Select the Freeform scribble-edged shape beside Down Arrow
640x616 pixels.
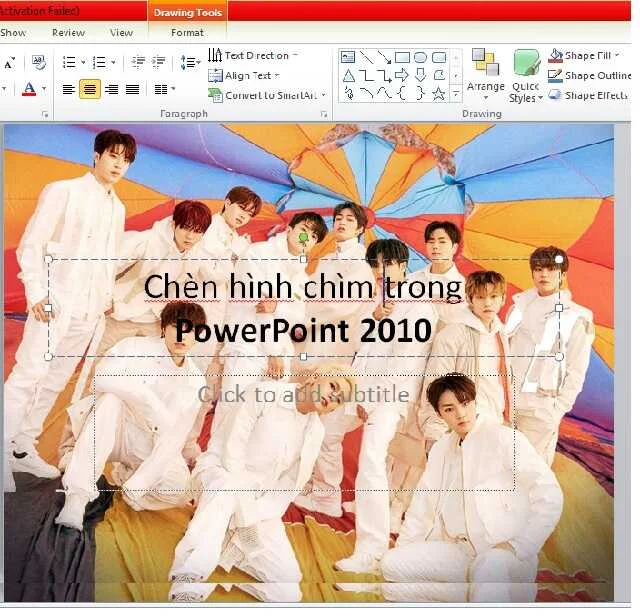[439, 76]
